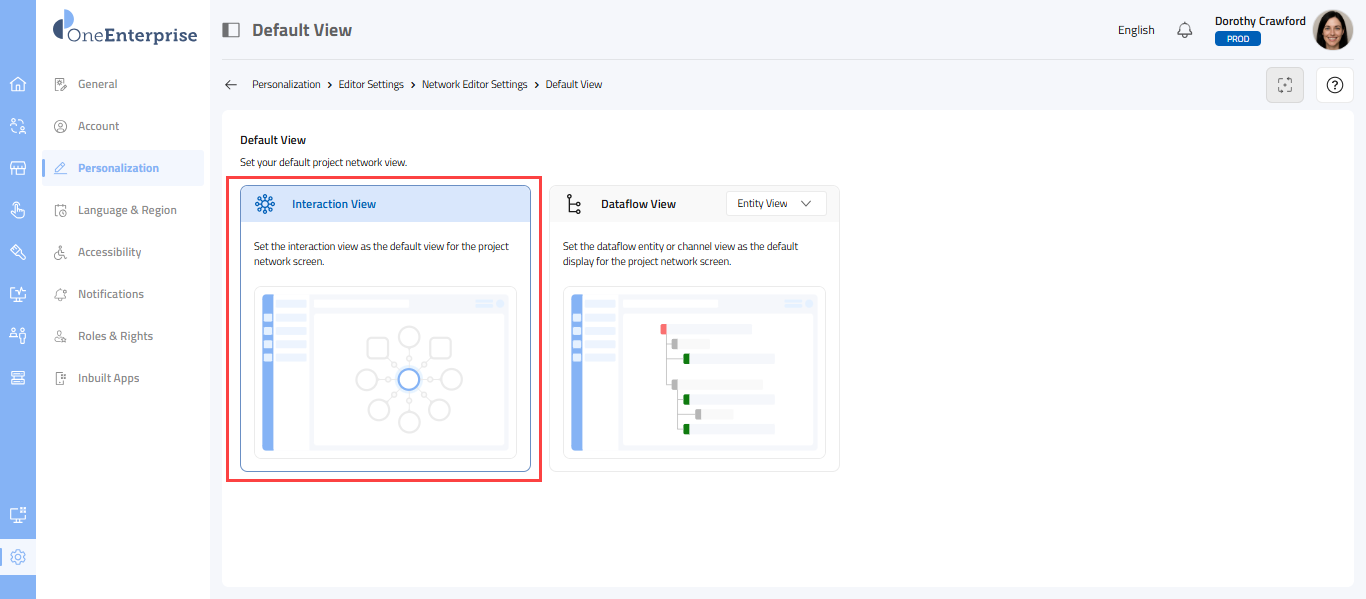1366x599 pixels.
Task: Click the back arrow in breadcrumb
Action: click(x=231, y=85)
